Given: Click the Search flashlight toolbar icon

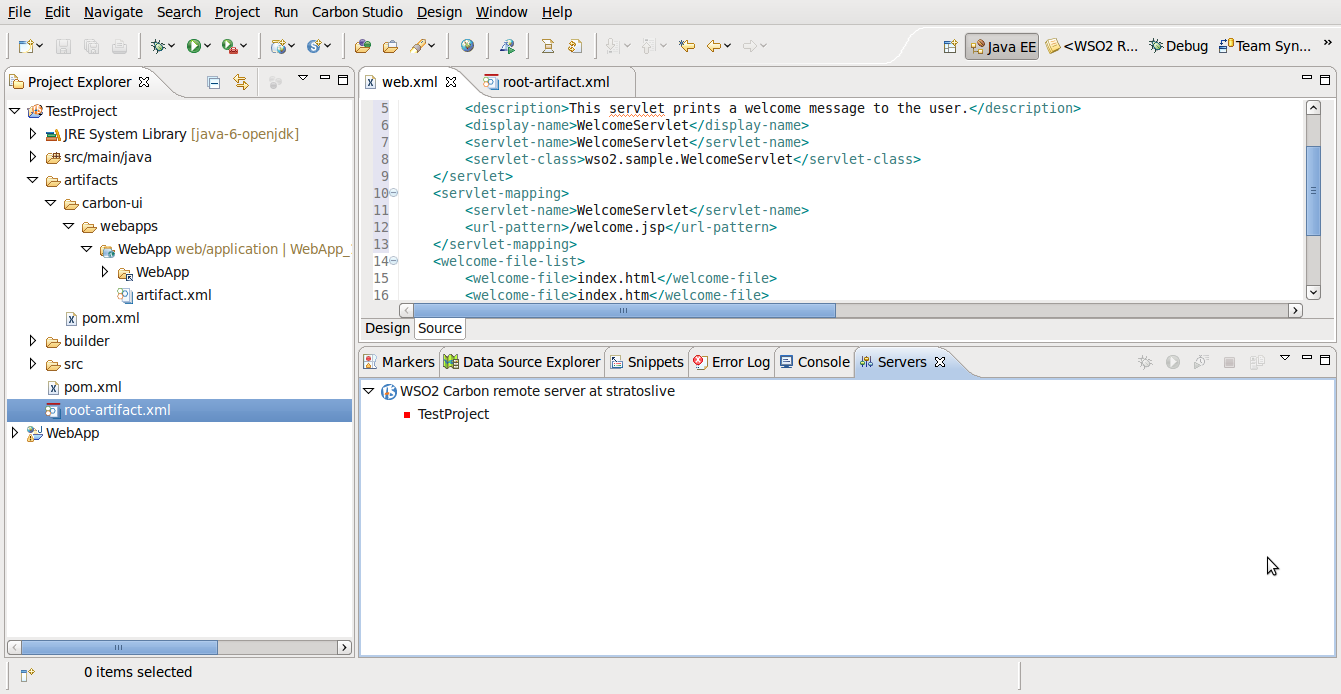Looking at the screenshot, I should pos(419,46).
